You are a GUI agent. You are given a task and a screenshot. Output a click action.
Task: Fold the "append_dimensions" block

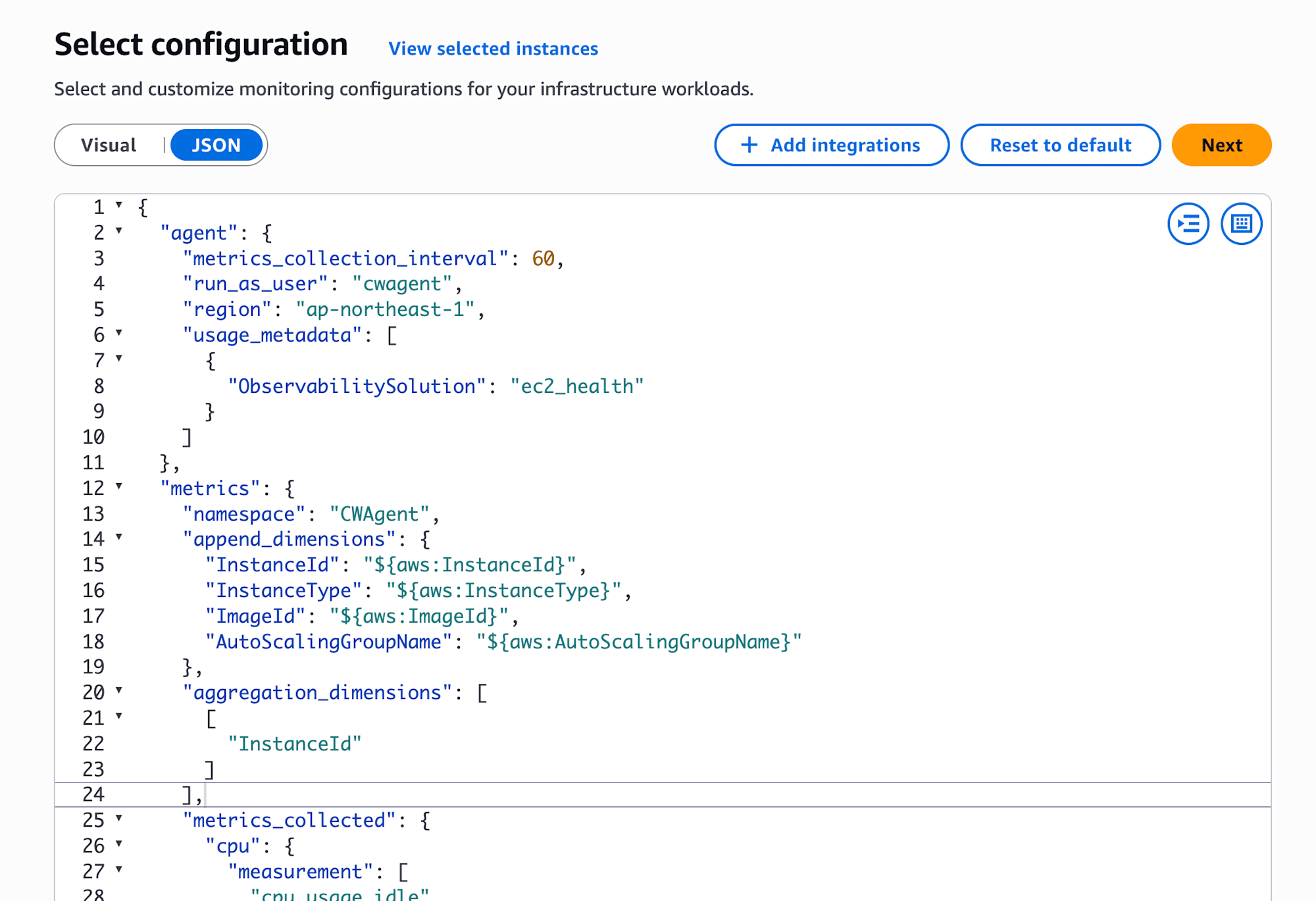(x=119, y=537)
